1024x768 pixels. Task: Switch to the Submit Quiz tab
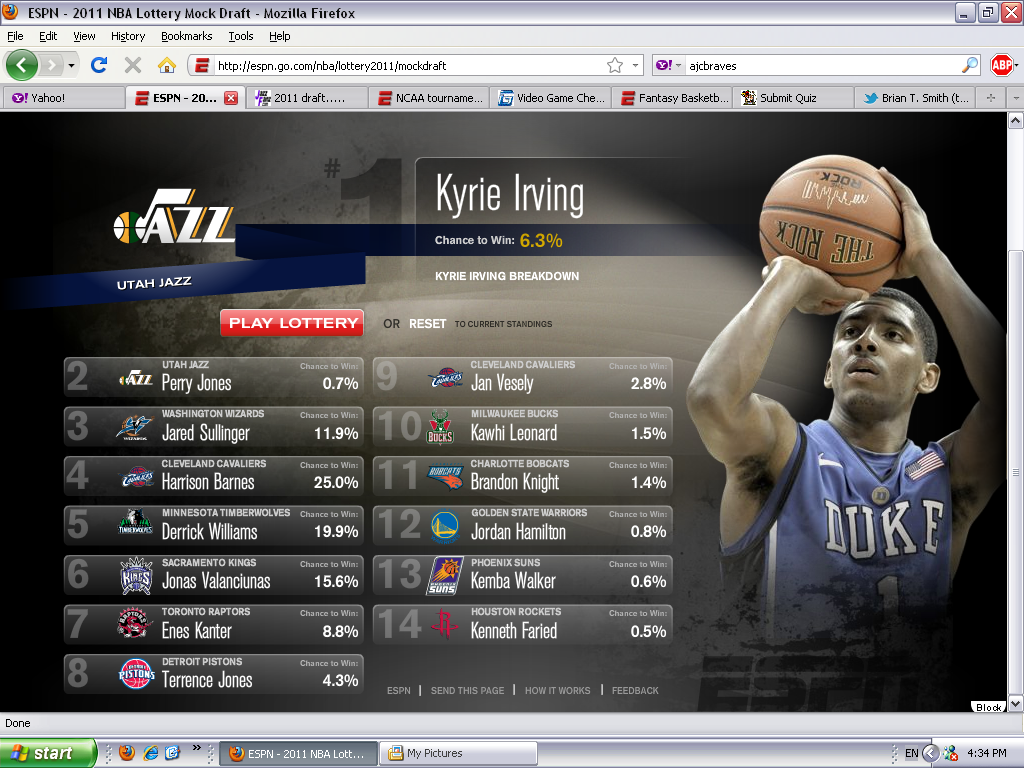pos(793,98)
